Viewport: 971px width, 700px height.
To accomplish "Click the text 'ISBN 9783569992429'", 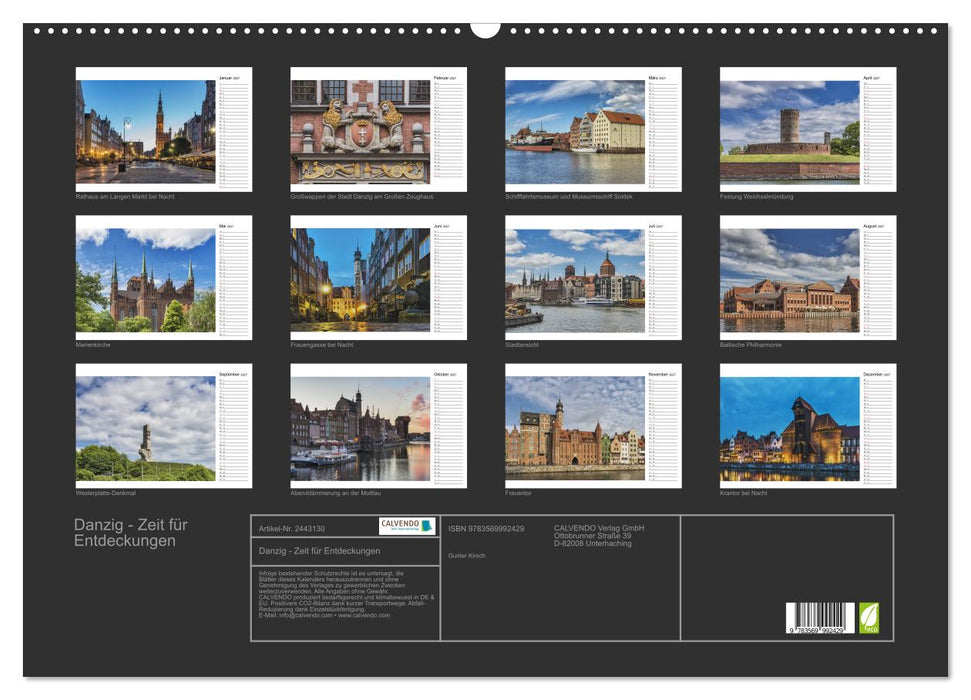I will coord(486,528).
